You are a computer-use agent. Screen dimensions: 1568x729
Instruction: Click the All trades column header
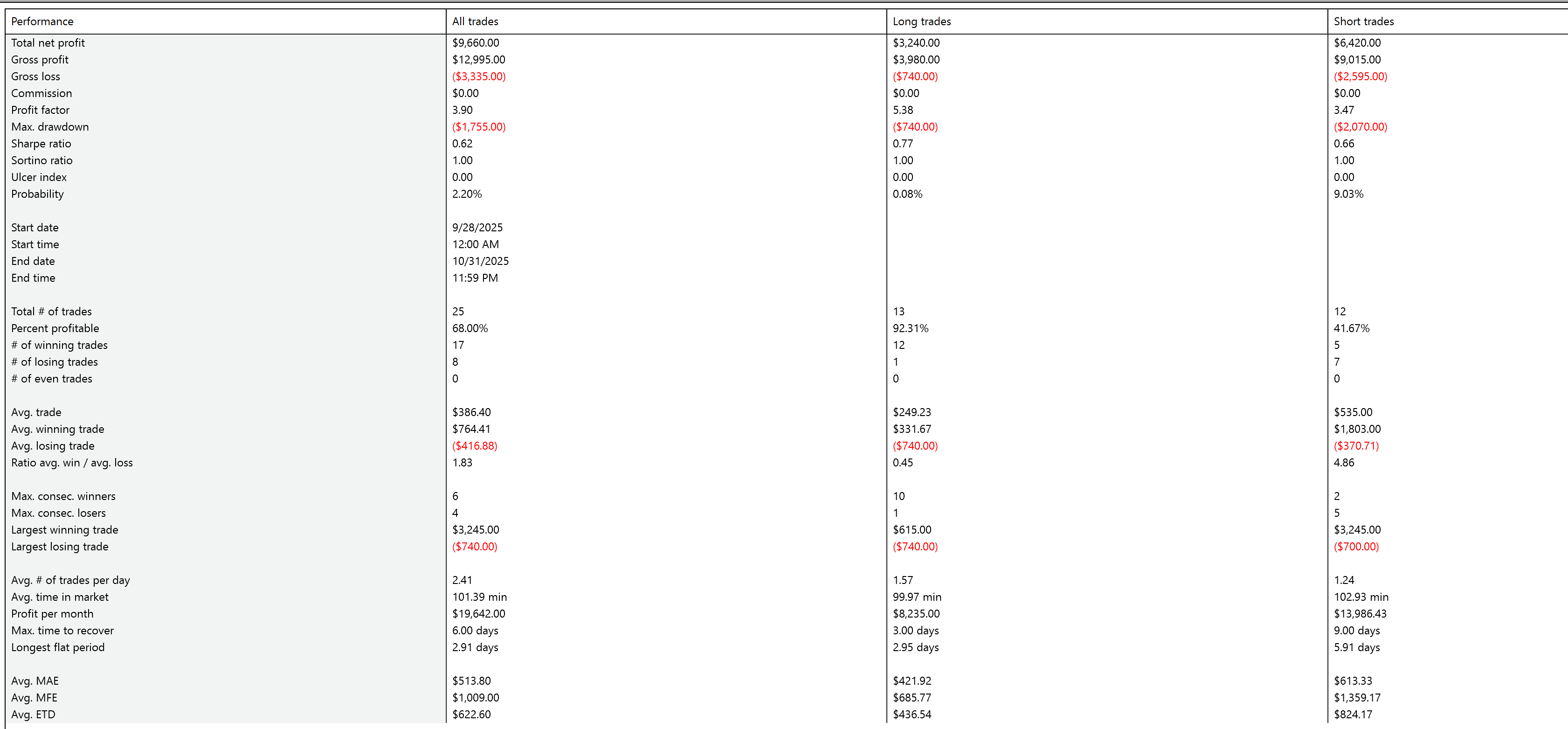coord(475,21)
